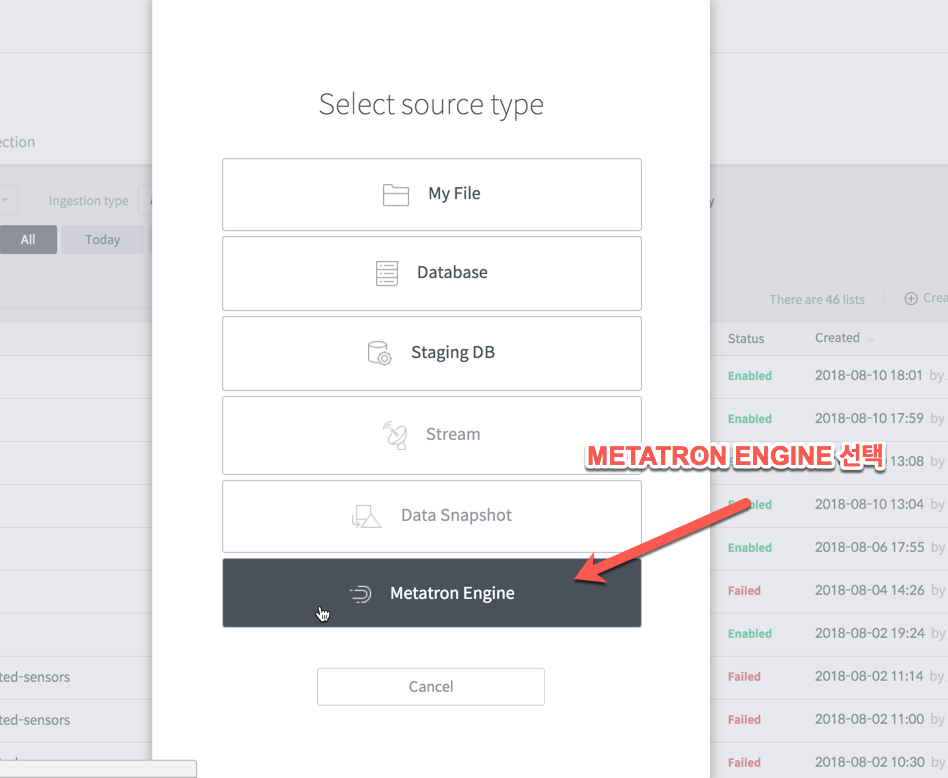Image resolution: width=948 pixels, height=778 pixels.
Task: Select the Database source type
Action: [432, 273]
